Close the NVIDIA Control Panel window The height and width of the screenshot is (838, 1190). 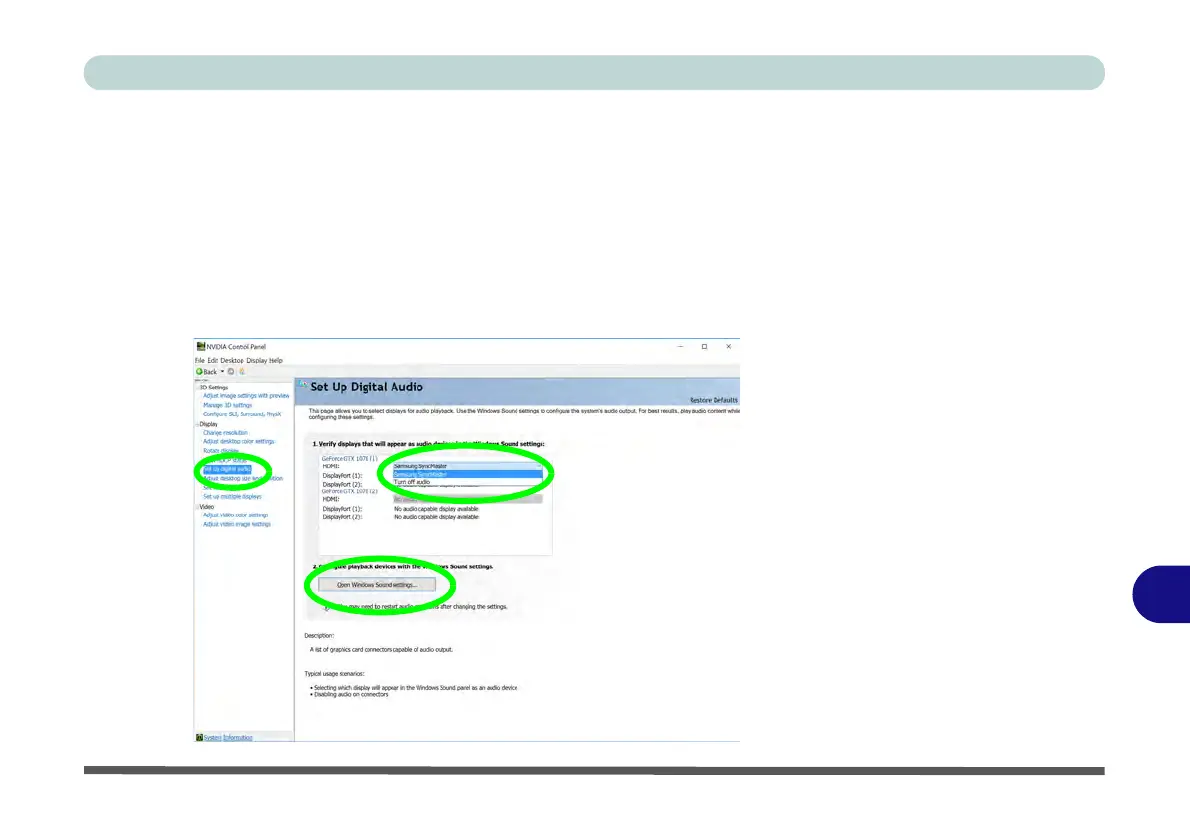coord(729,347)
